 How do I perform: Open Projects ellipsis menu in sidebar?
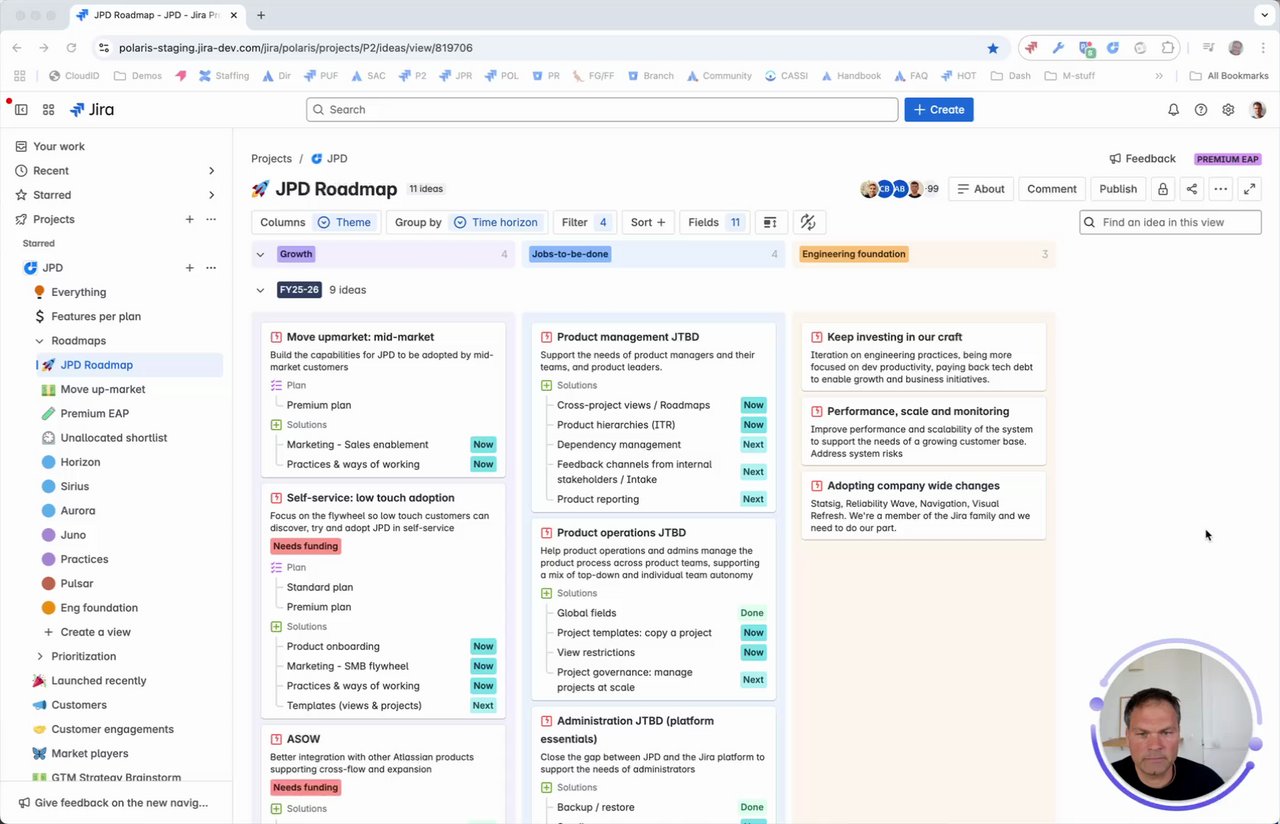tap(211, 219)
